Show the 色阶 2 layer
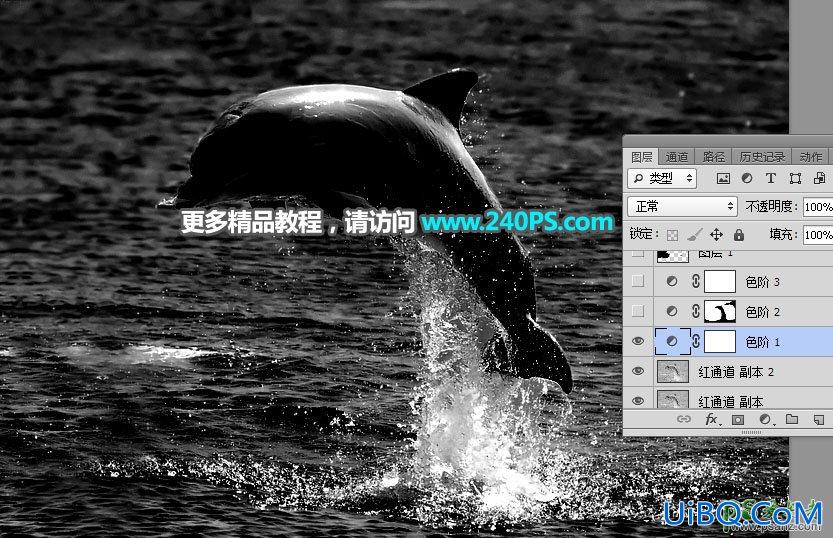 point(638,311)
